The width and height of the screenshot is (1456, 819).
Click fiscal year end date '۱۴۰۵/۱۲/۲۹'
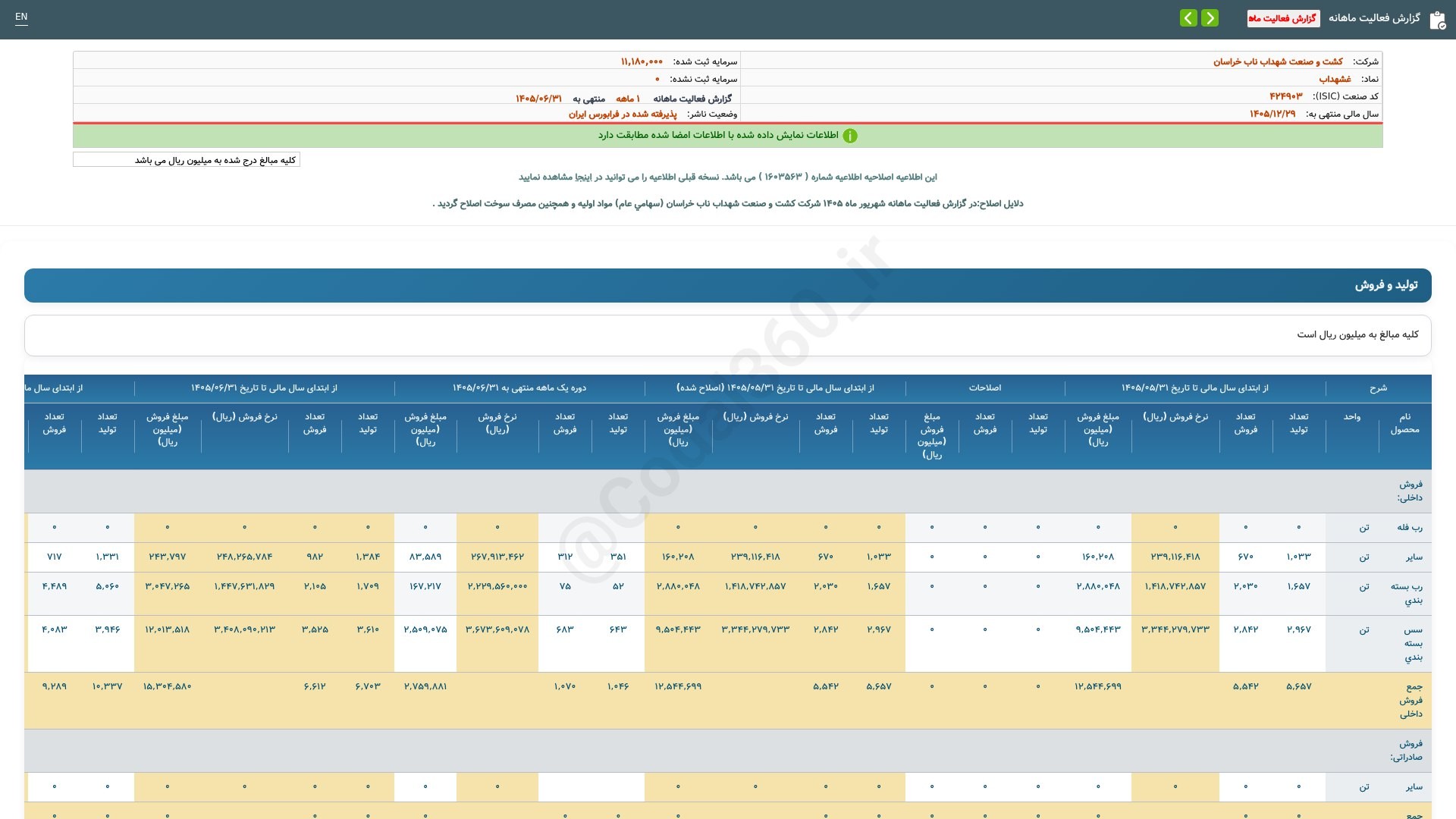[1272, 114]
